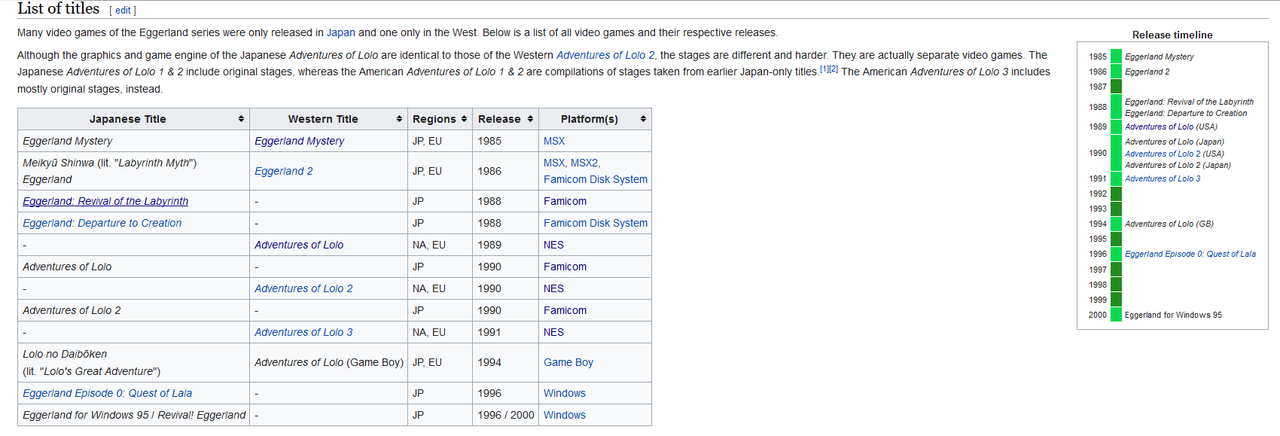Select timeline entry 'Adventures of Lolo (GB)'

tap(1169, 224)
